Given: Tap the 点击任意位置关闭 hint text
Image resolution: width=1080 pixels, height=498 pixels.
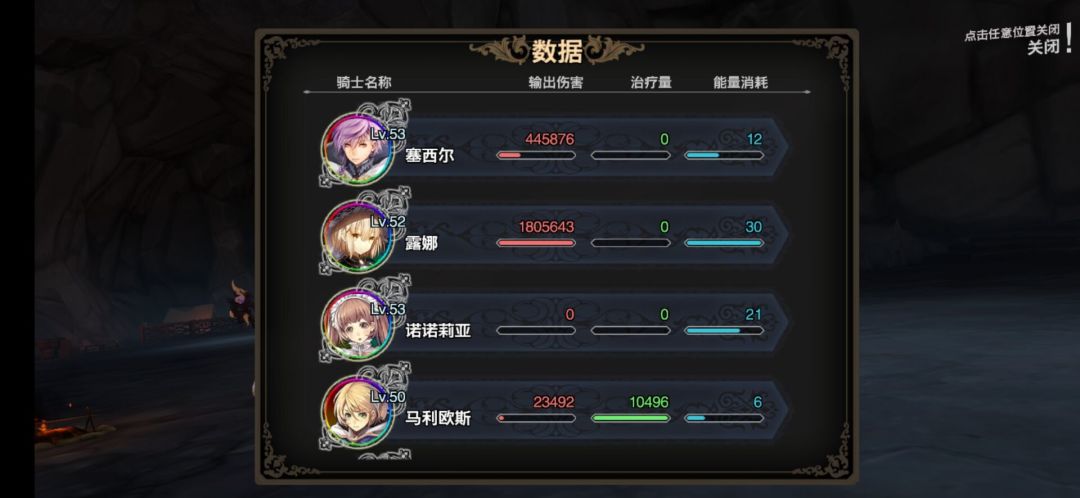Looking at the screenshot, I should (x=1011, y=34).
